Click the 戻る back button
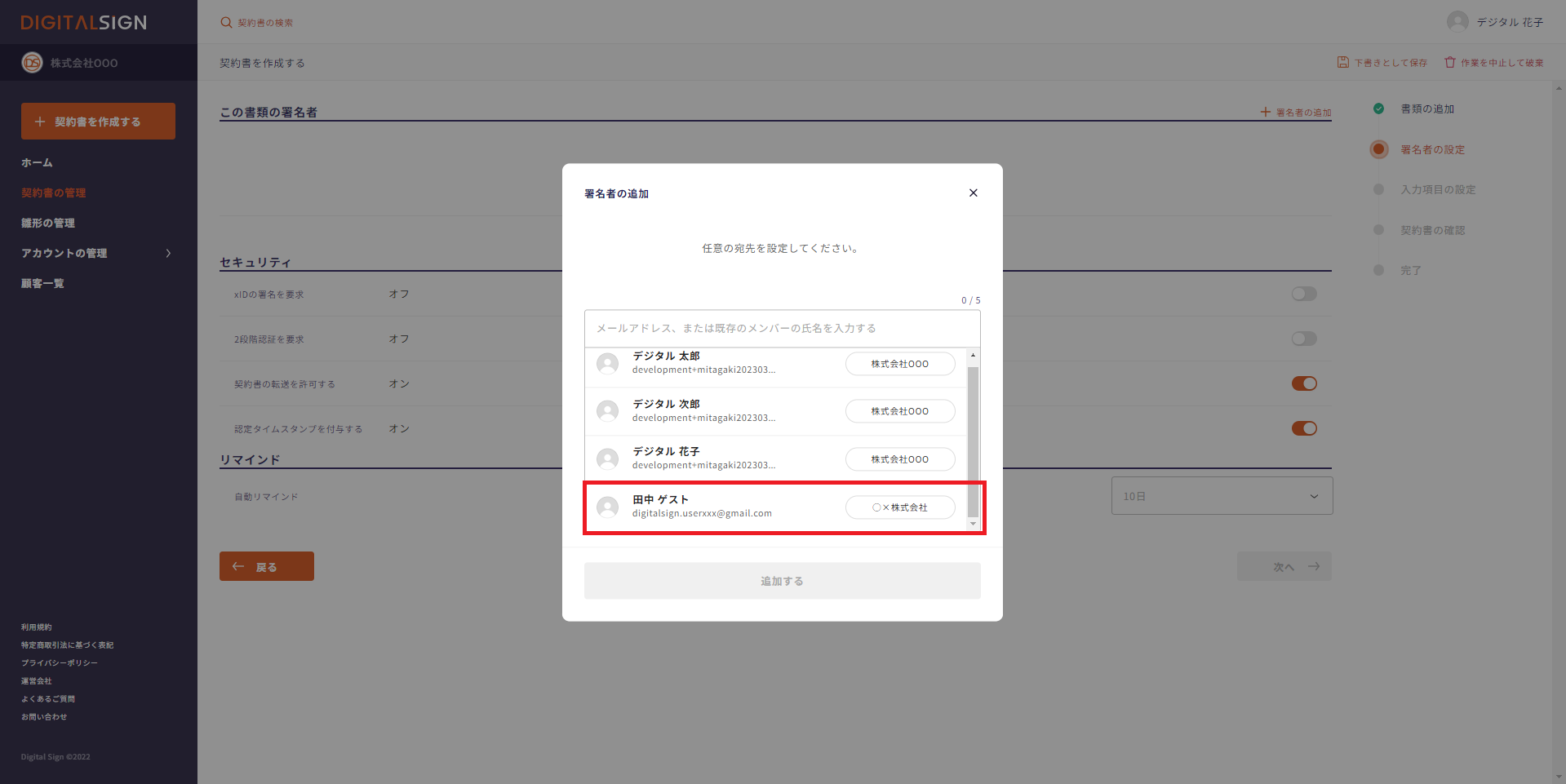 [x=266, y=566]
